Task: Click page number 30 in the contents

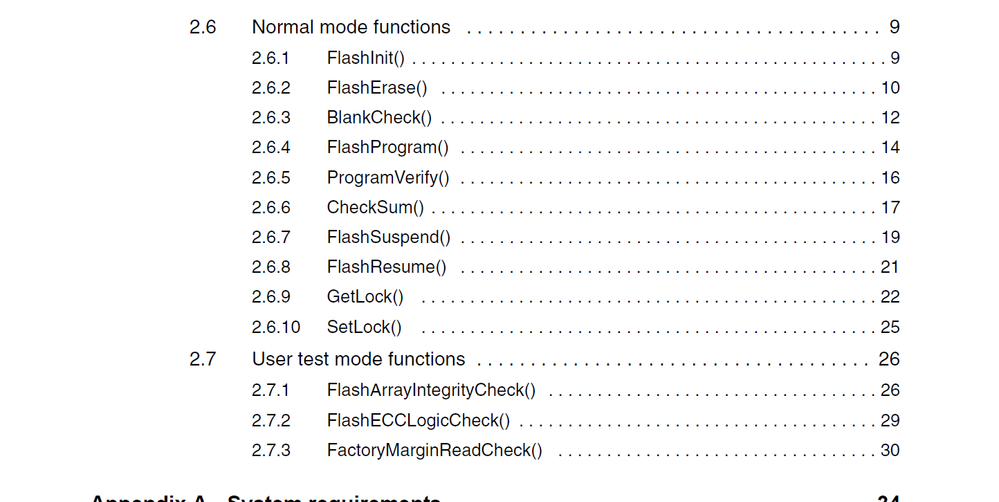Action: pos(890,450)
